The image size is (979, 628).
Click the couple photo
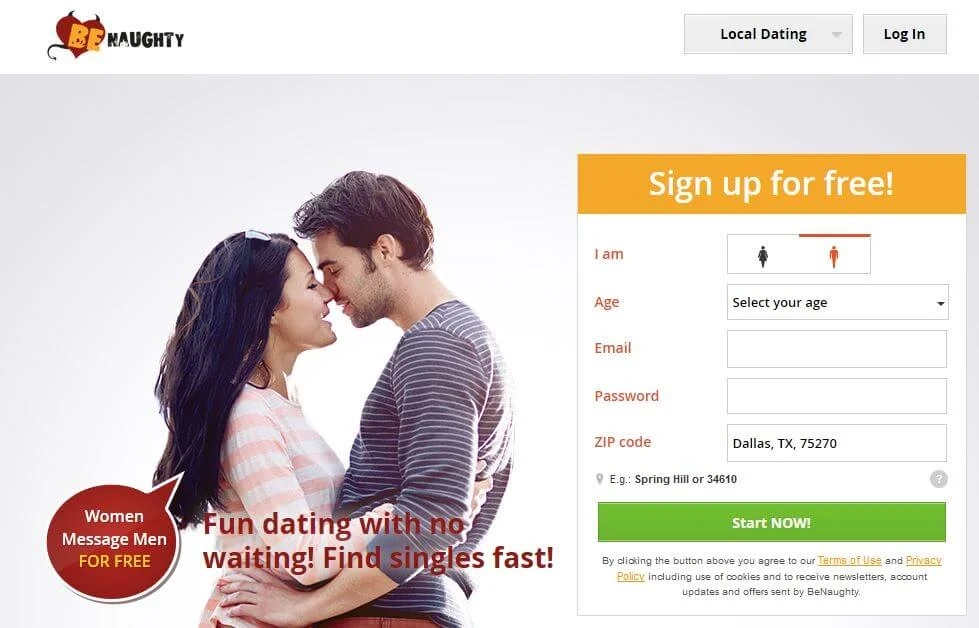coord(337,387)
